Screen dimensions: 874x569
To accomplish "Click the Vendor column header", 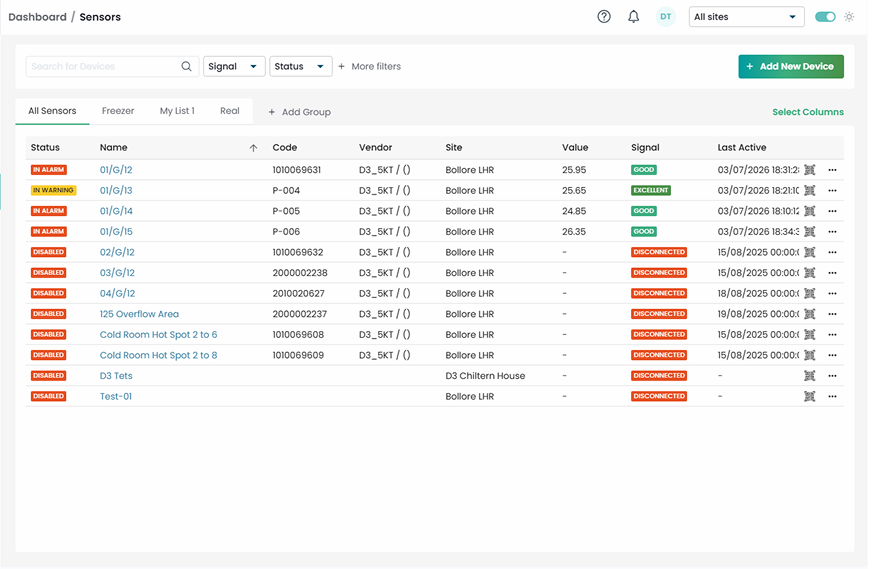I will pos(375,148).
